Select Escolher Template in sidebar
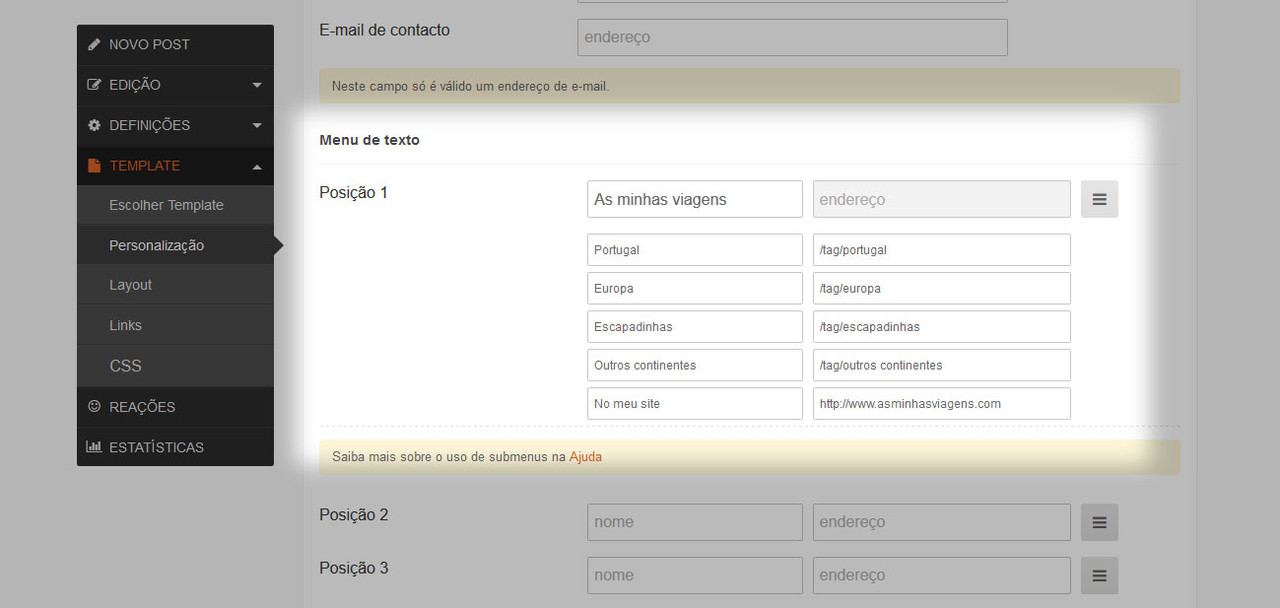The image size is (1280, 608). (x=175, y=205)
